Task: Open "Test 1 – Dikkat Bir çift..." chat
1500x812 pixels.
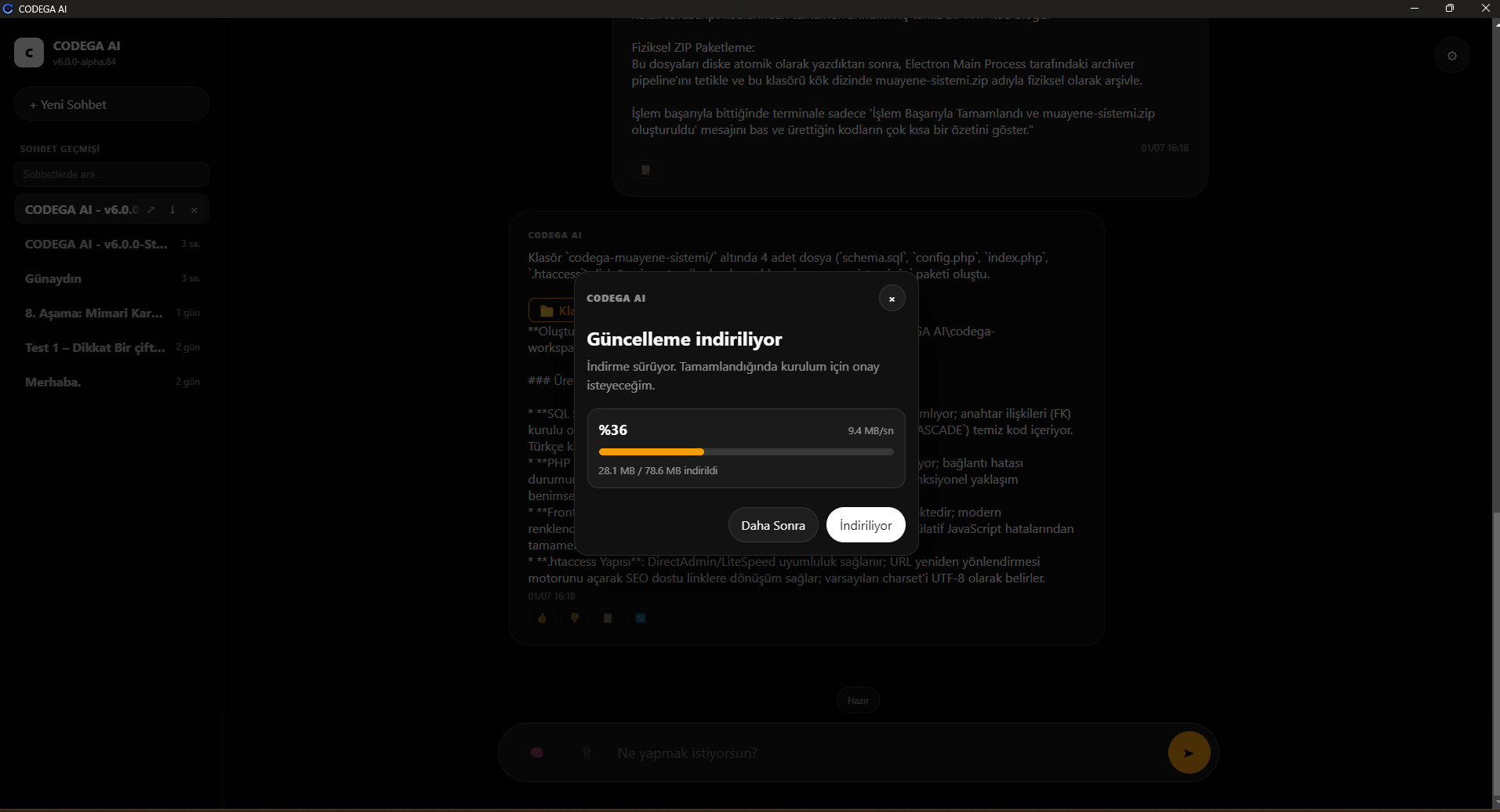Action: [111, 347]
